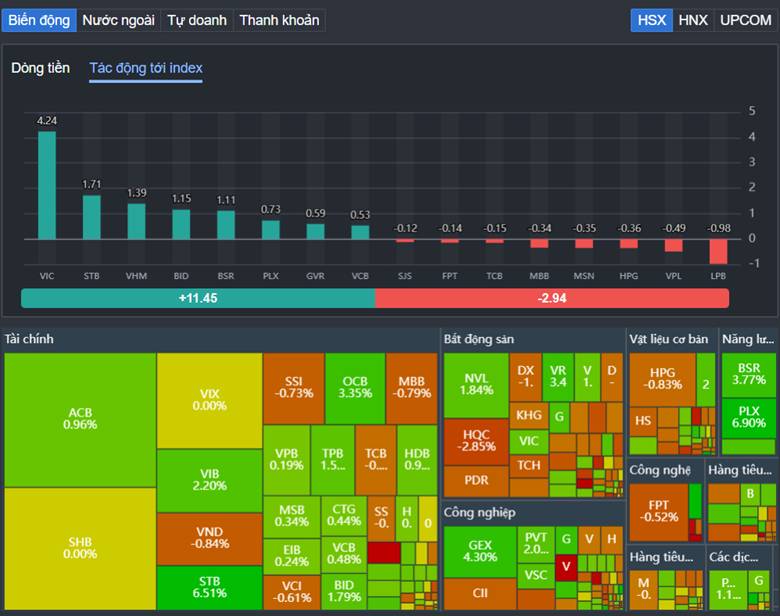Open the TCH real estate tile
Viewport: 780px width, 616px height.
coord(529,466)
